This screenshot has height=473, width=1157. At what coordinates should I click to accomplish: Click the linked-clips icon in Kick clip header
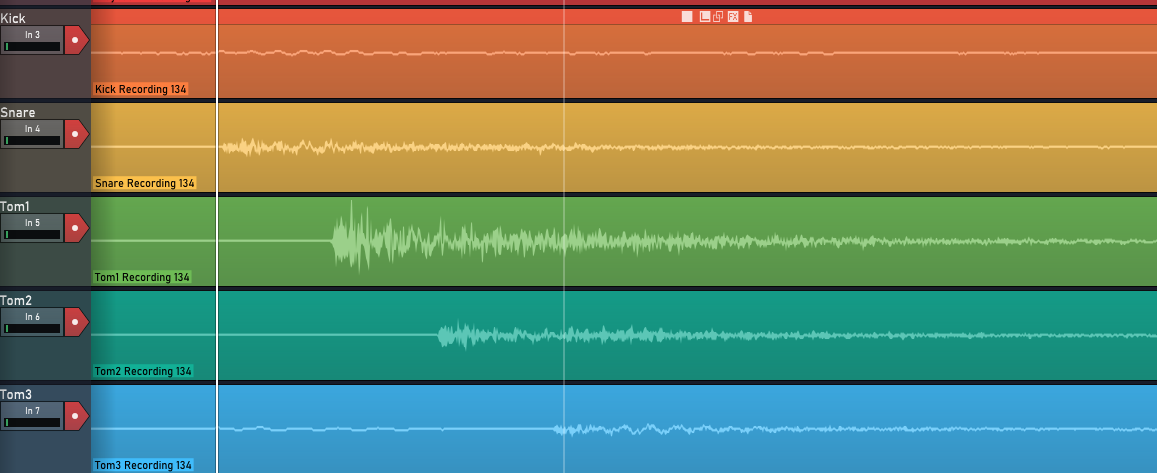719,17
